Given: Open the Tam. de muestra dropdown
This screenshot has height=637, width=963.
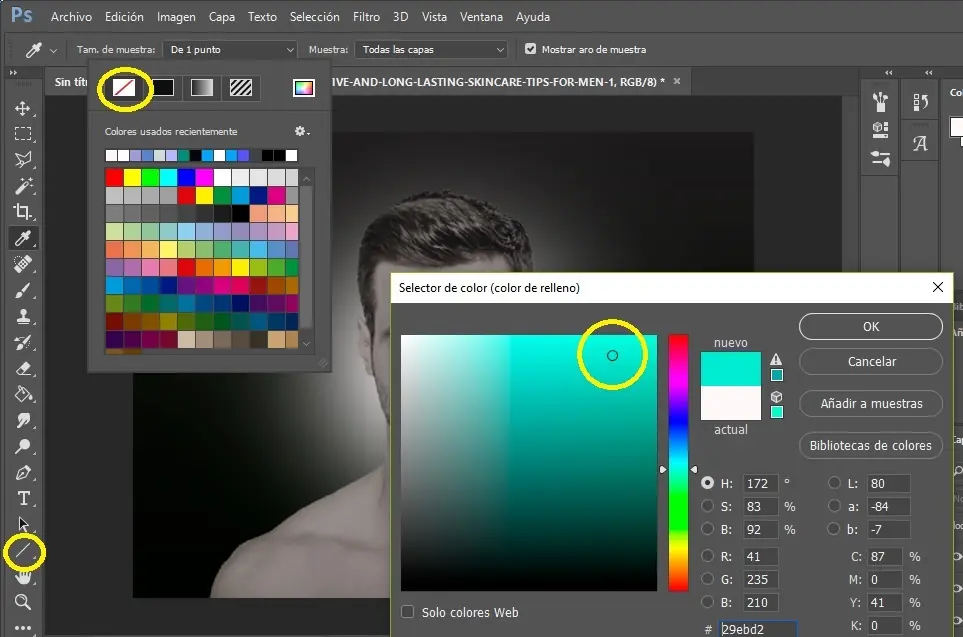Looking at the screenshot, I should 232,49.
